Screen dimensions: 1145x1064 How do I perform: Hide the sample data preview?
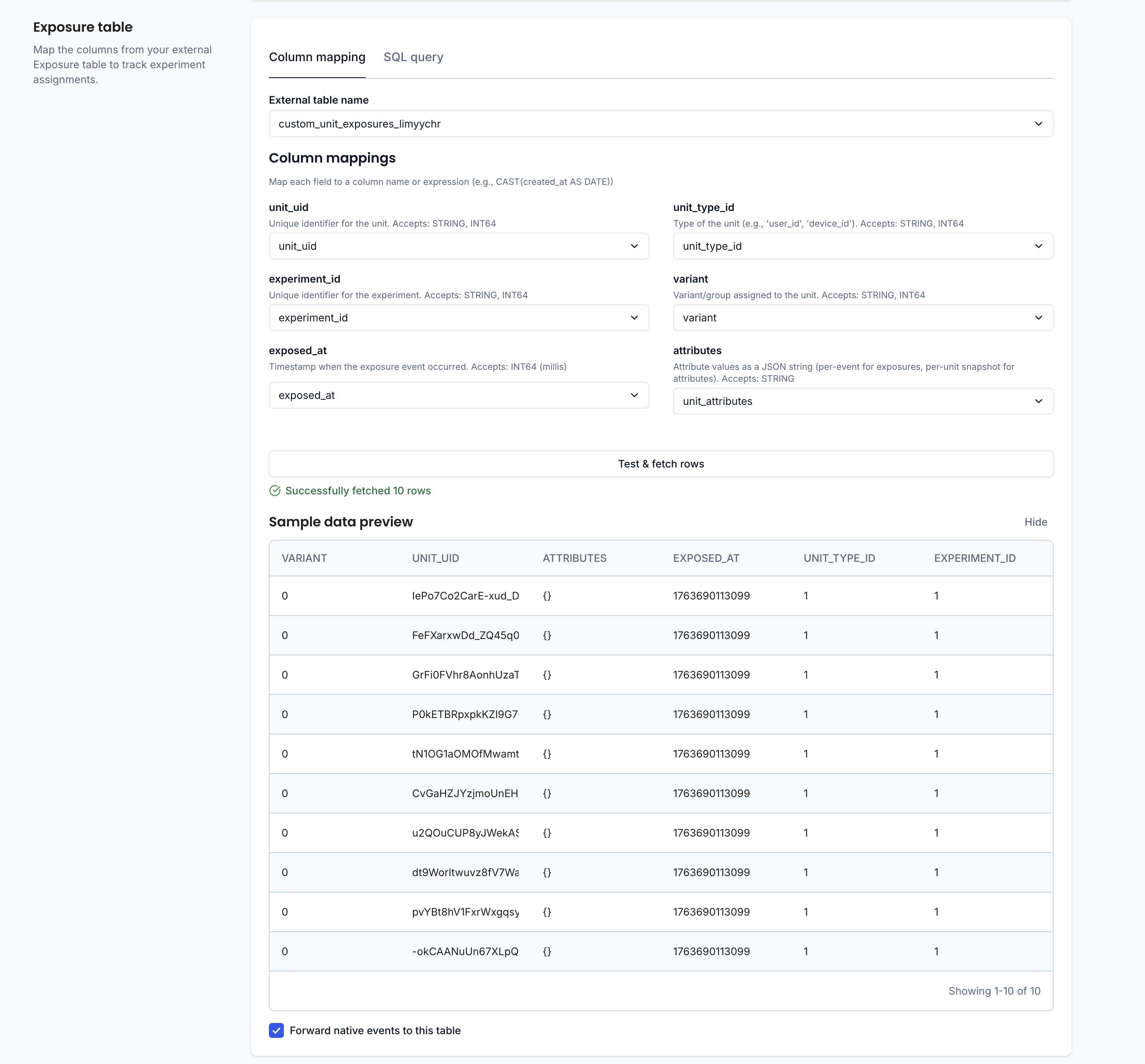click(x=1036, y=522)
